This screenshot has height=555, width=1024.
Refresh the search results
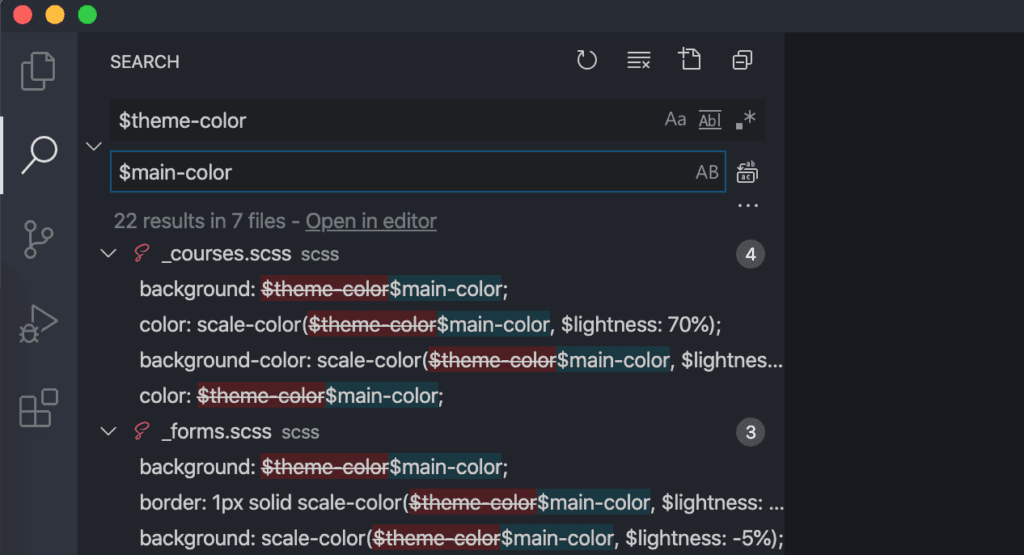586,60
